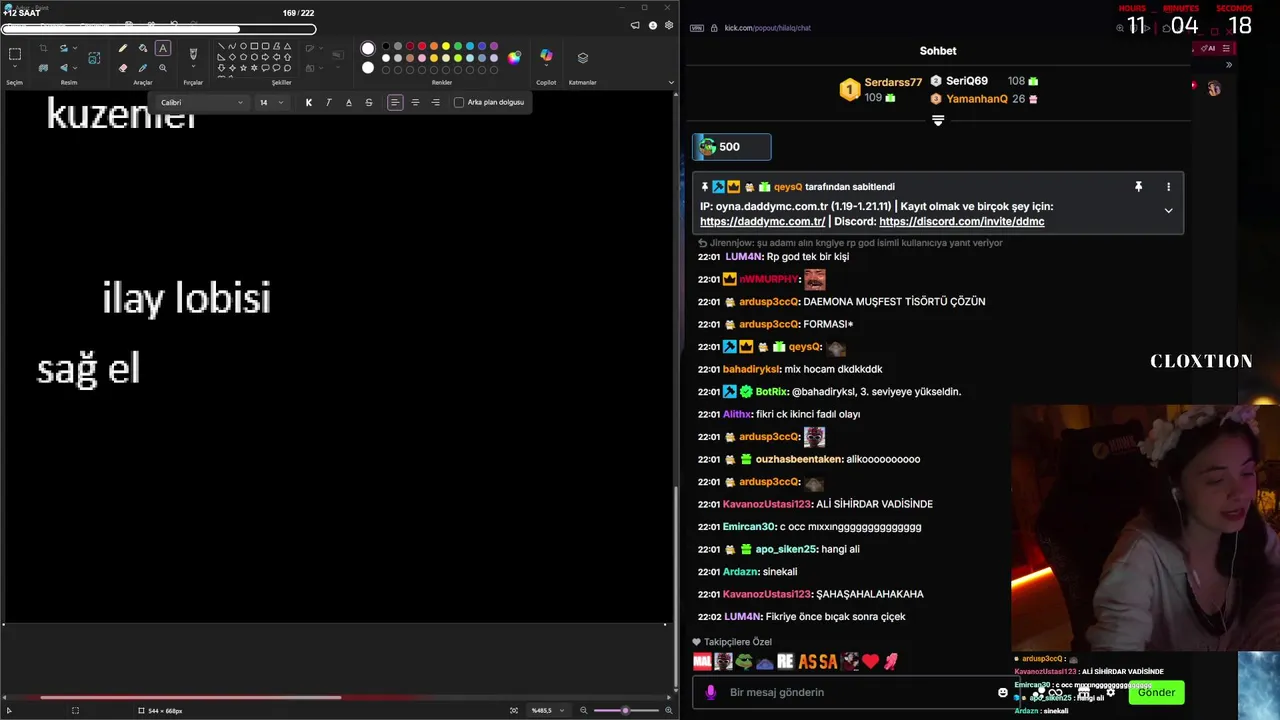This screenshot has width=1280, height=720.
Task: Open the Copilot button in Paint
Action: click(x=546, y=57)
